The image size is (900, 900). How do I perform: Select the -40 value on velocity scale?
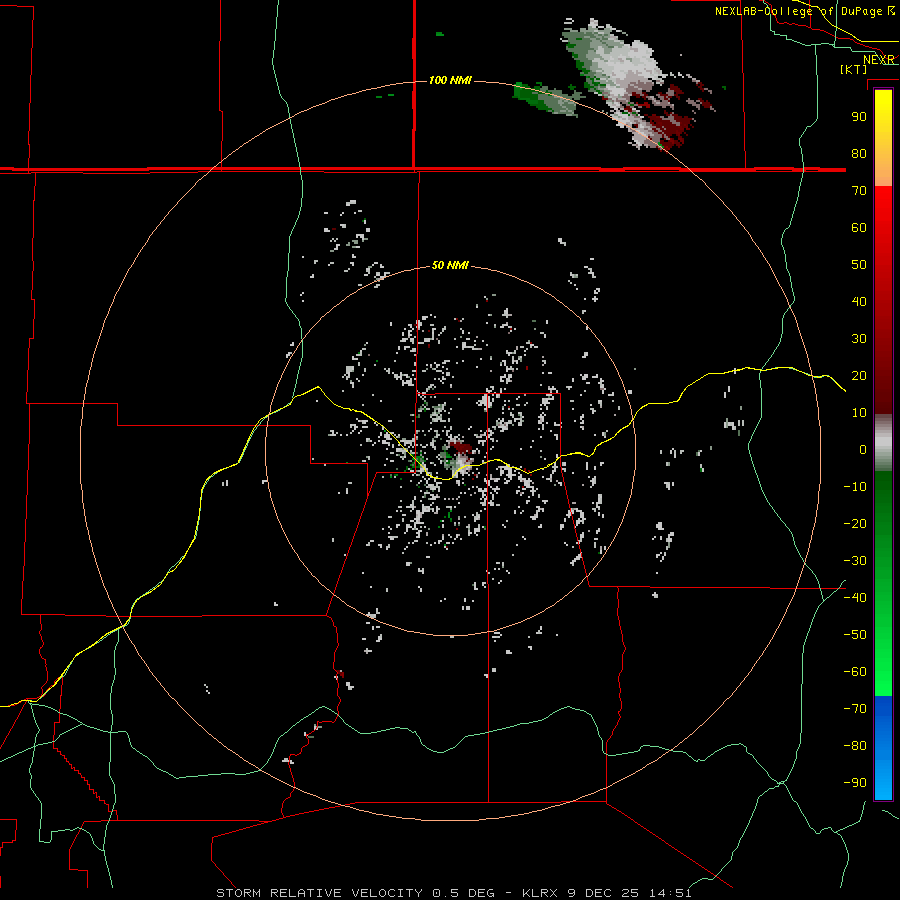click(855, 598)
